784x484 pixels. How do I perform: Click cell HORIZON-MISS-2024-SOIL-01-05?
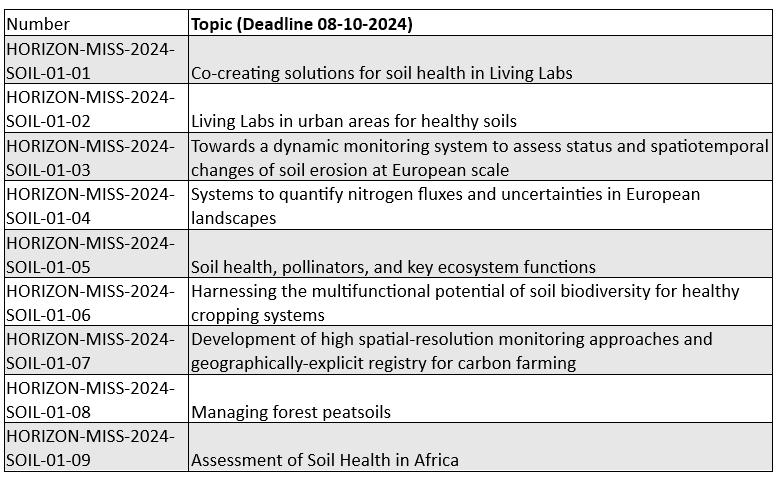coord(96,254)
